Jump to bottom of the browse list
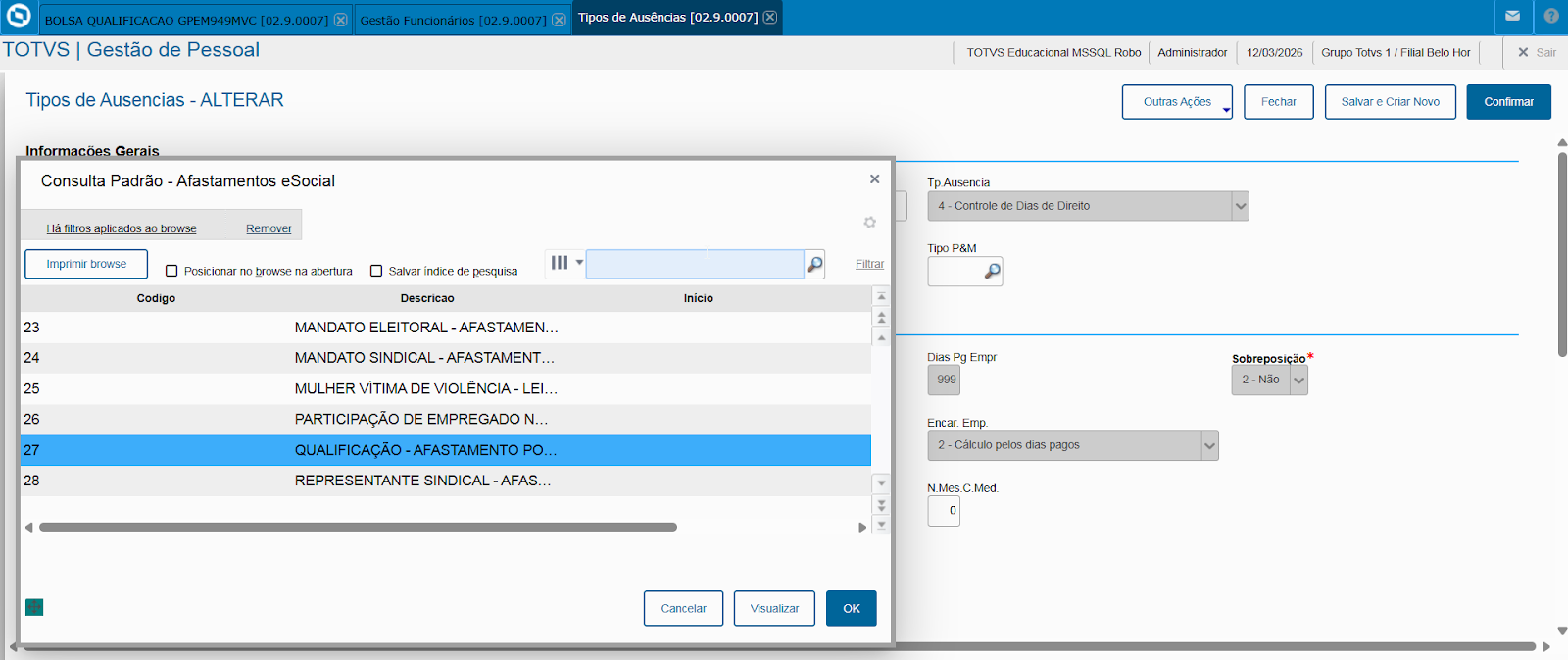1568x660 pixels. 881,525
